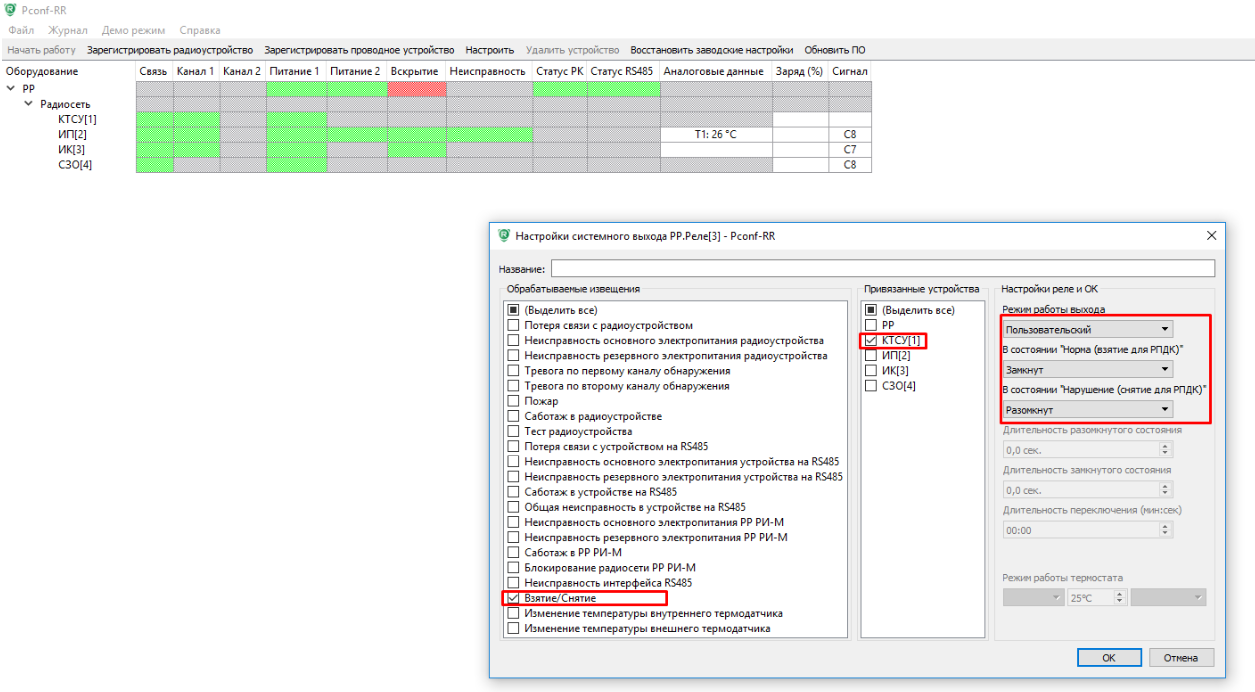Close the relay settings dialog
Image resolution: width=1255 pixels, height=692 pixels.
coord(1212,236)
